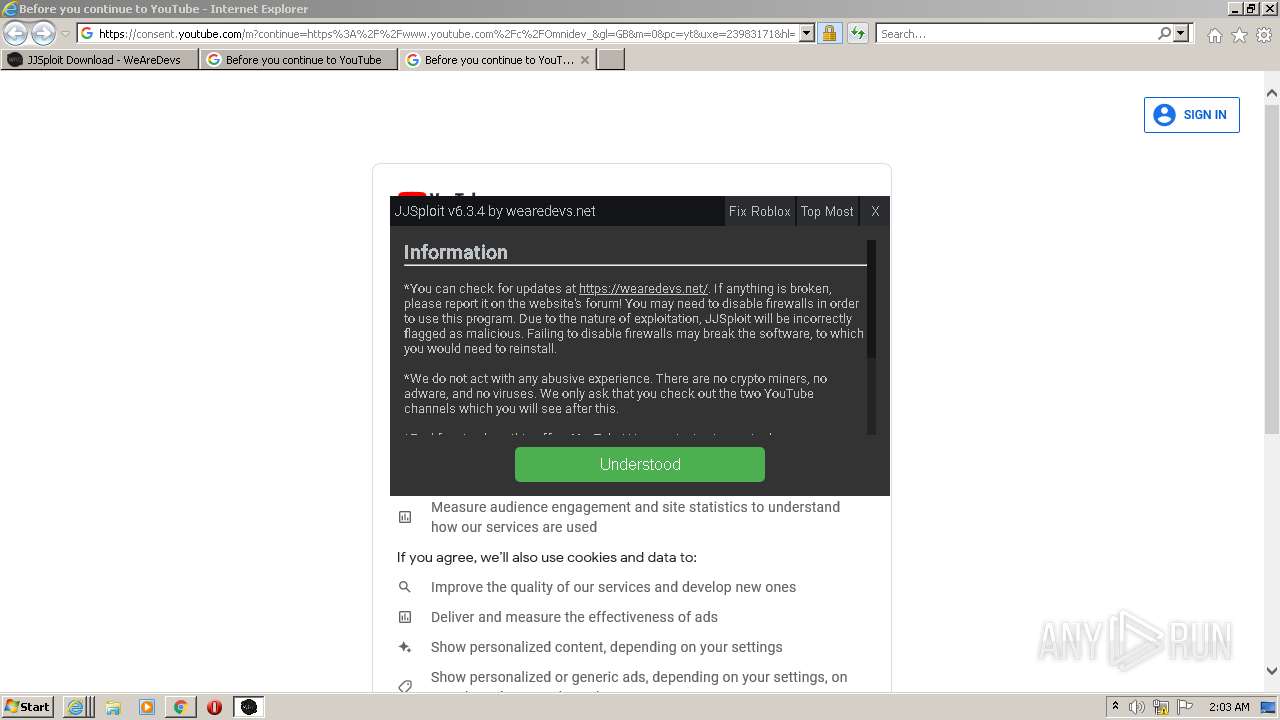Viewport: 1280px width, 720px height.
Task: Open a new blank tab
Action: 611,60
